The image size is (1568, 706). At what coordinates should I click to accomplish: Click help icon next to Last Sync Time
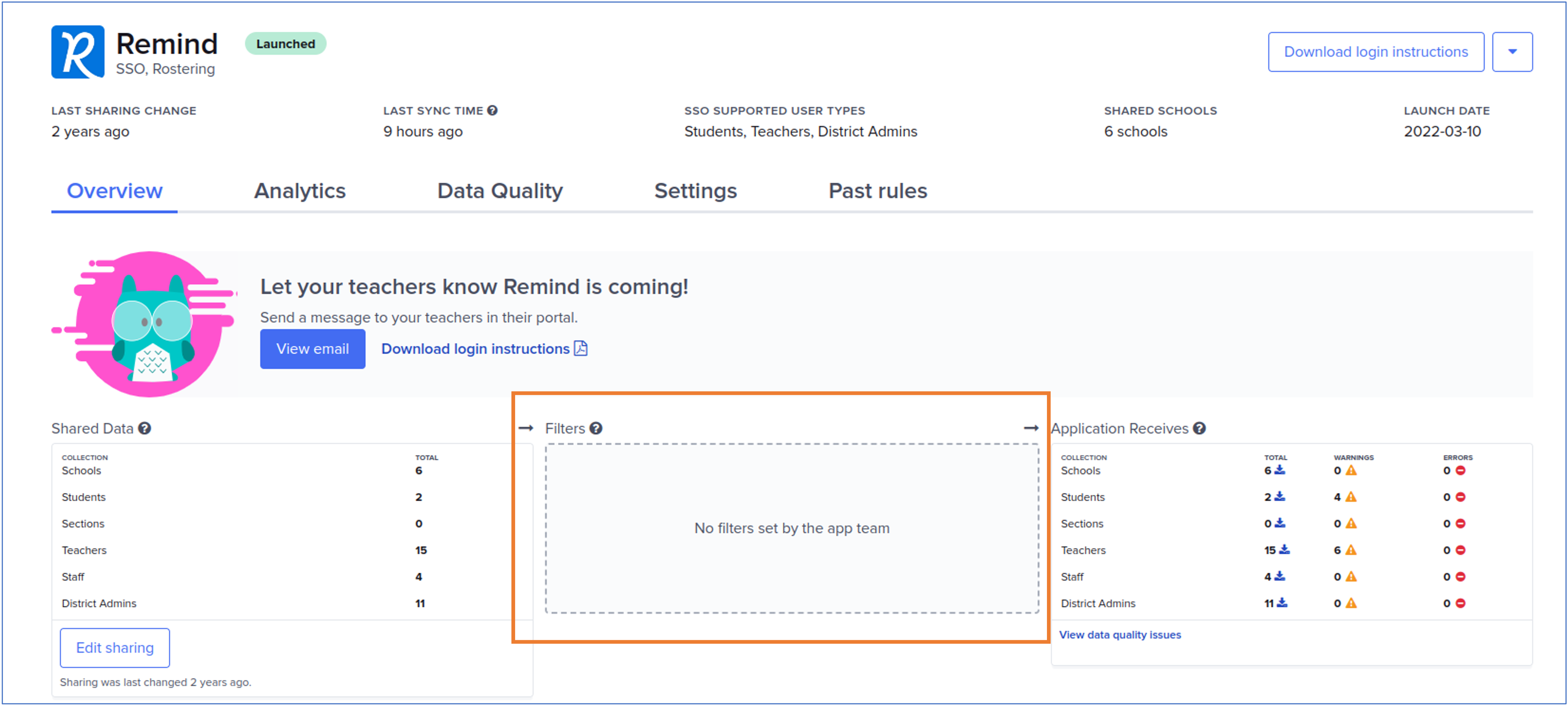pos(492,110)
